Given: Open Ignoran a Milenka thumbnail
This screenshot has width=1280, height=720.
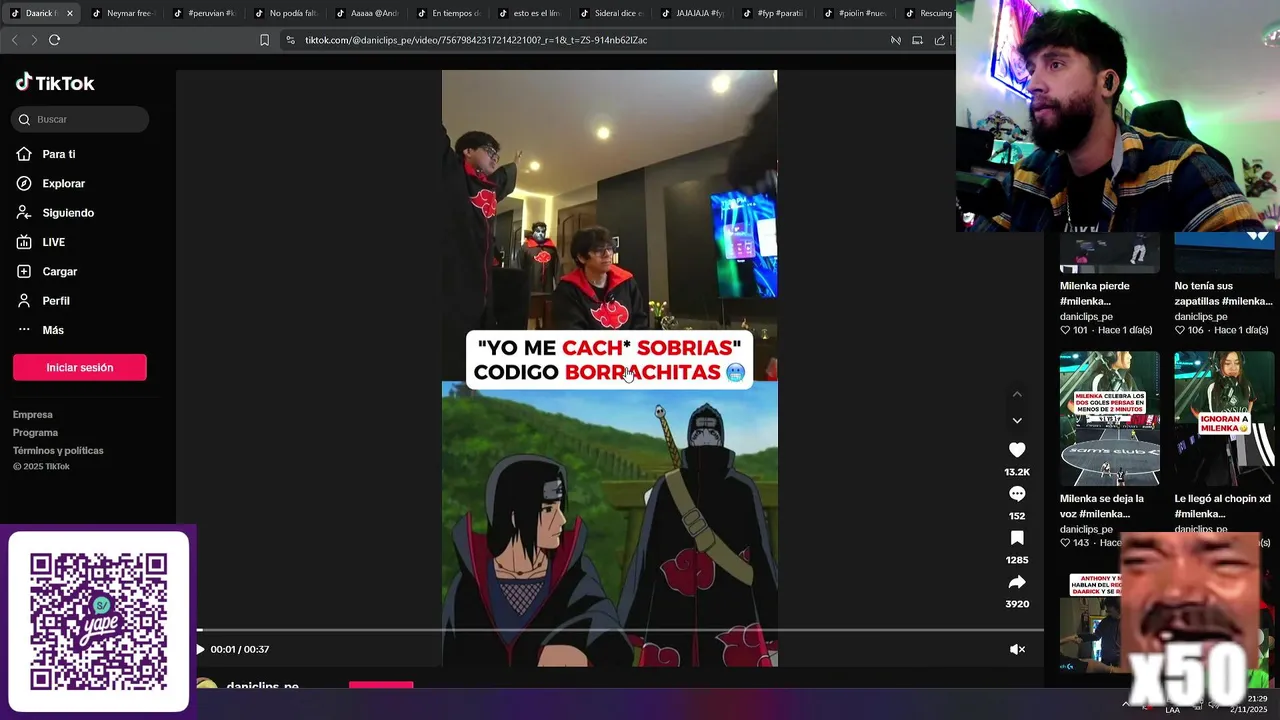Looking at the screenshot, I should 1224,418.
